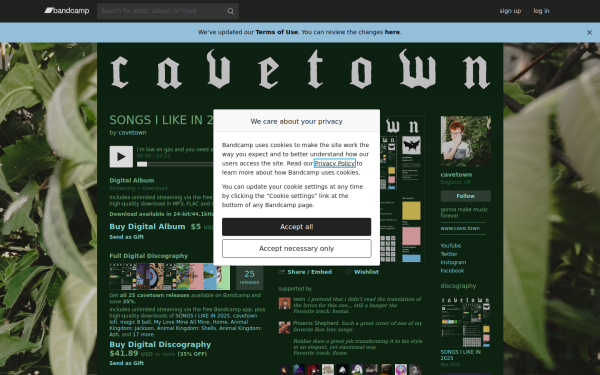This screenshot has height=375, width=600.
Task: Play the track with the play button
Action: point(121,157)
